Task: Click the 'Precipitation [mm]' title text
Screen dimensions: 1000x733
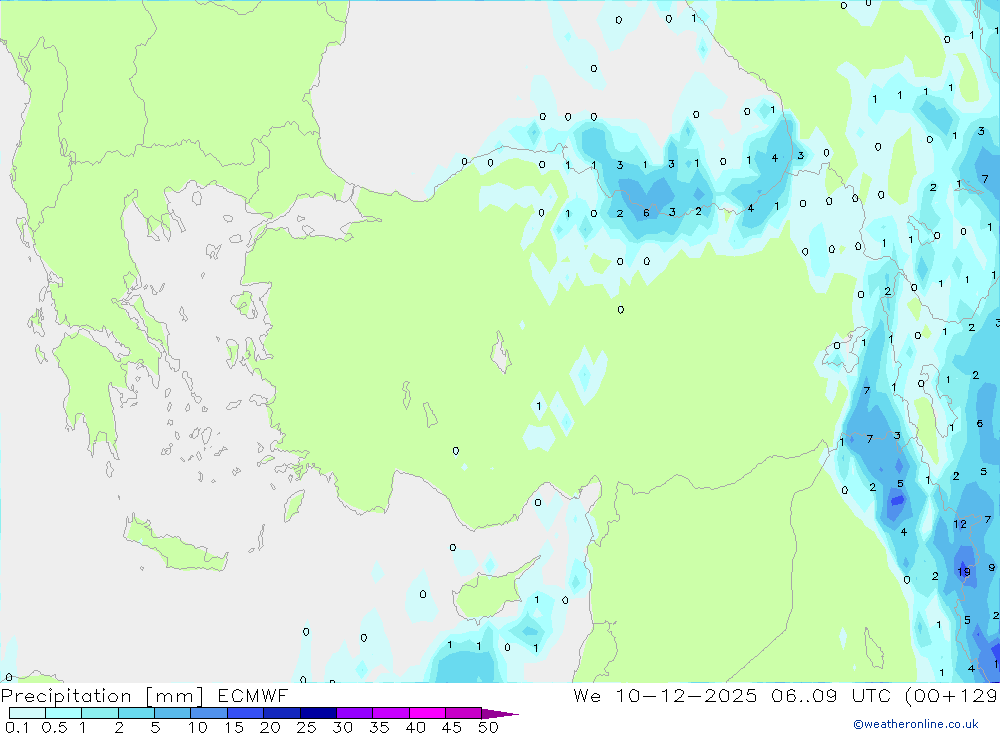Action: (x=102, y=696)
